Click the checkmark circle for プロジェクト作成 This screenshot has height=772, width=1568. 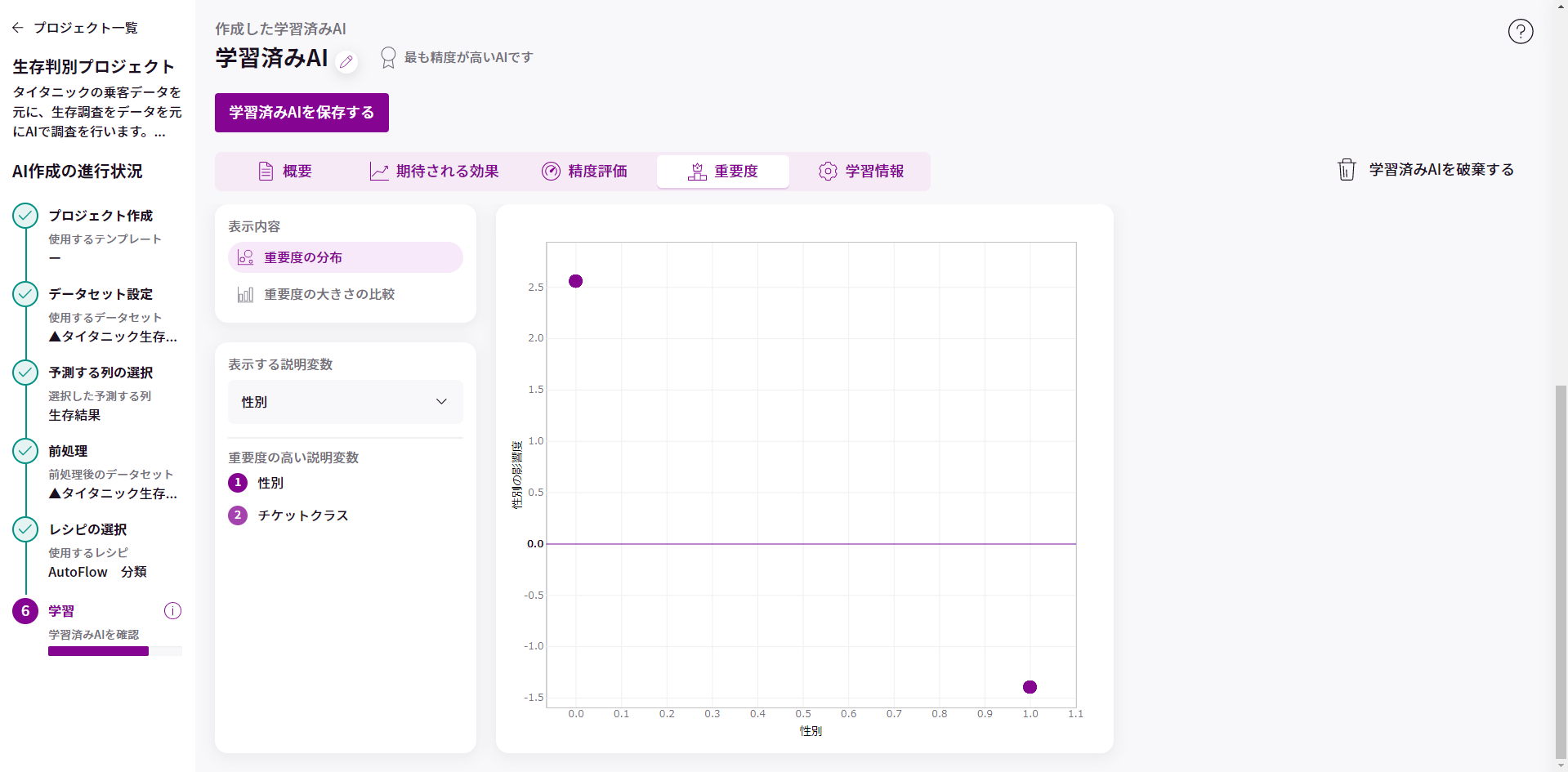point(25,216)
